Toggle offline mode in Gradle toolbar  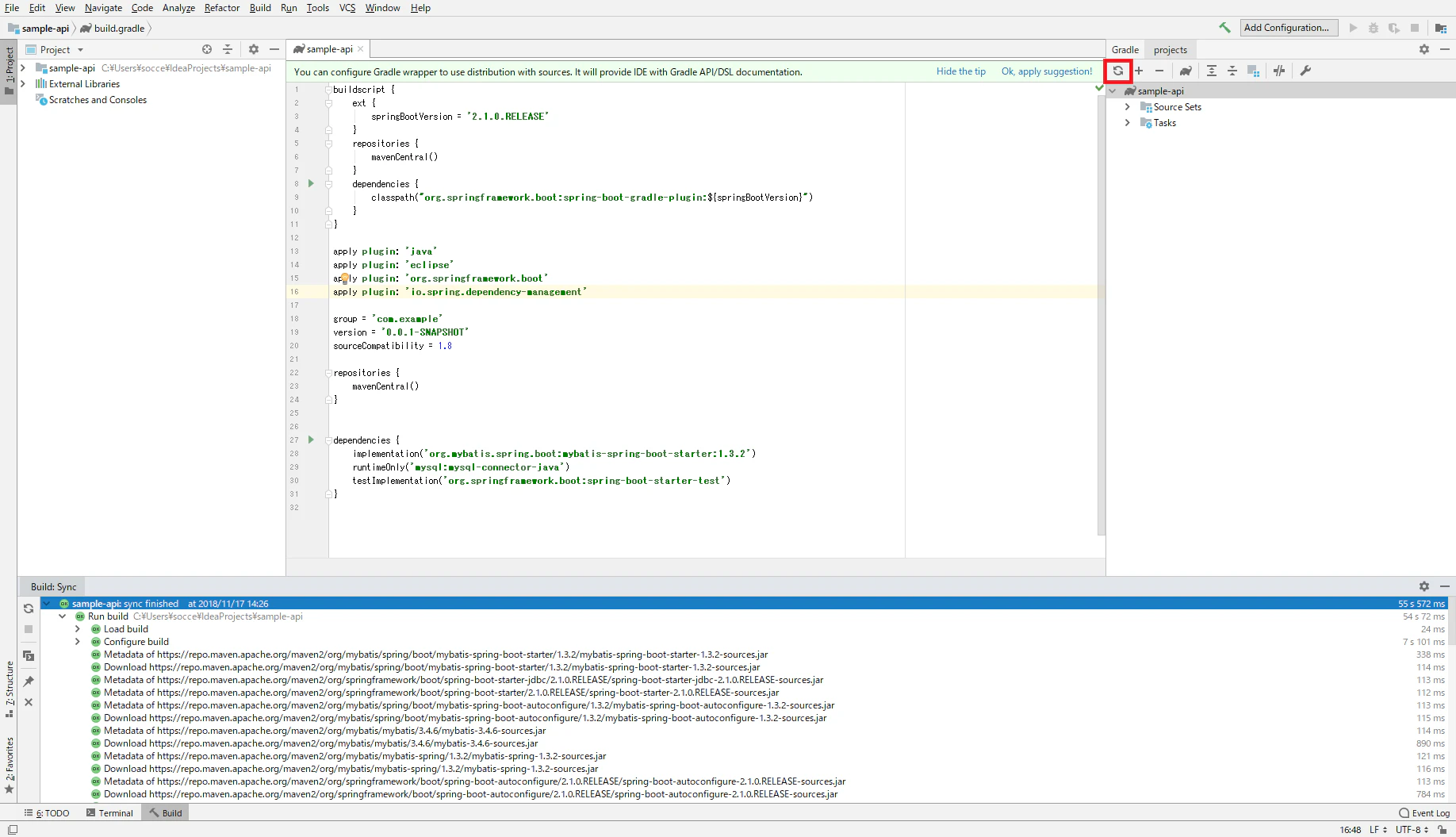1279,71
